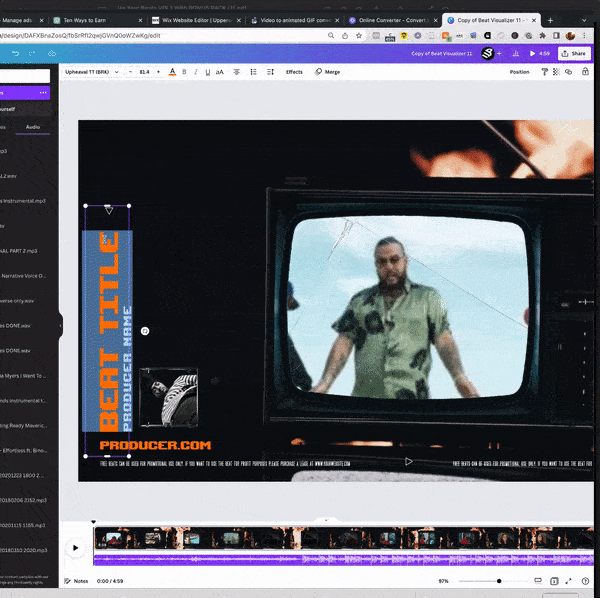Click the rotate handle beside the text box
This screenshot has height=598, width=600.
coord(145,331)
